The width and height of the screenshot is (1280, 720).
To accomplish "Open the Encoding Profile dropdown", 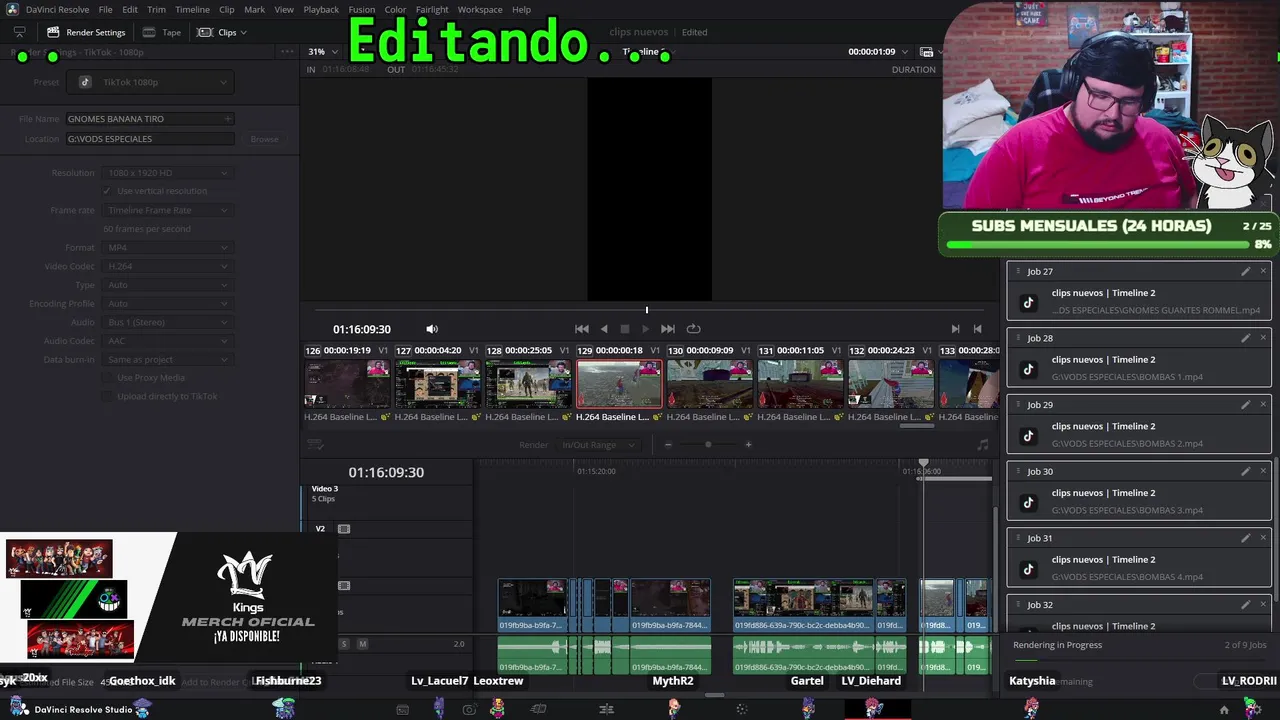I will (x=167, y=304).
